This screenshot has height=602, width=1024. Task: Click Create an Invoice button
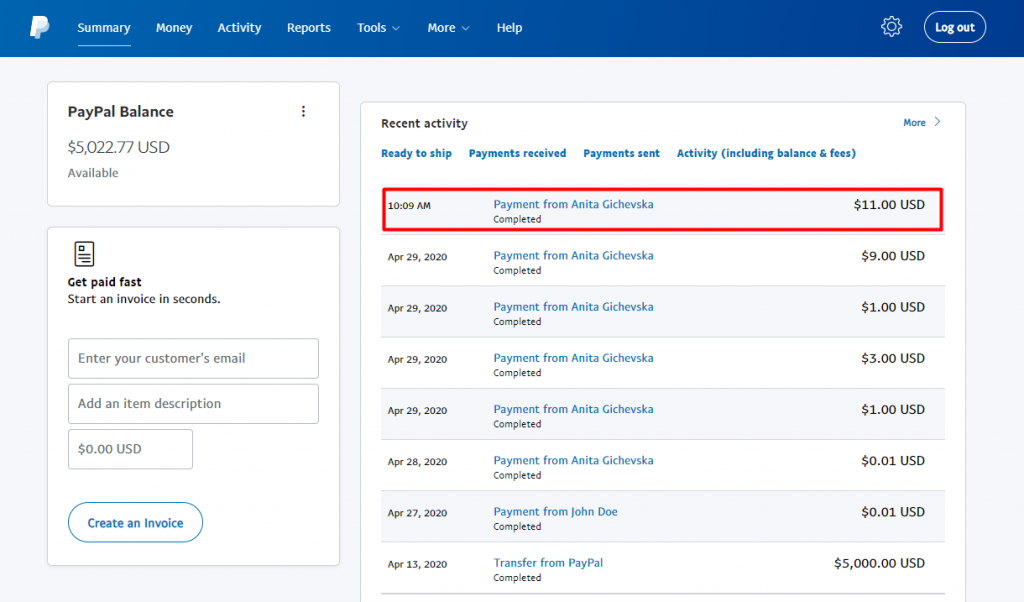coord(135,522)
